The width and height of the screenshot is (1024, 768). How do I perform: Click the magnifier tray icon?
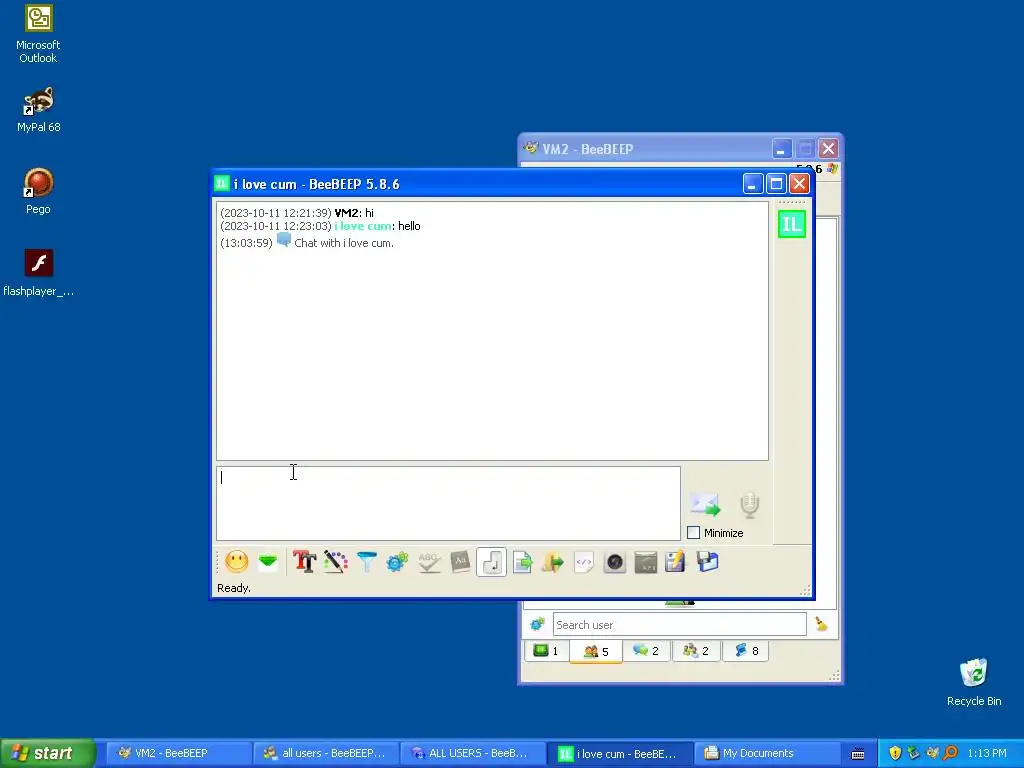pyautogui.click(x=950, y=753)
